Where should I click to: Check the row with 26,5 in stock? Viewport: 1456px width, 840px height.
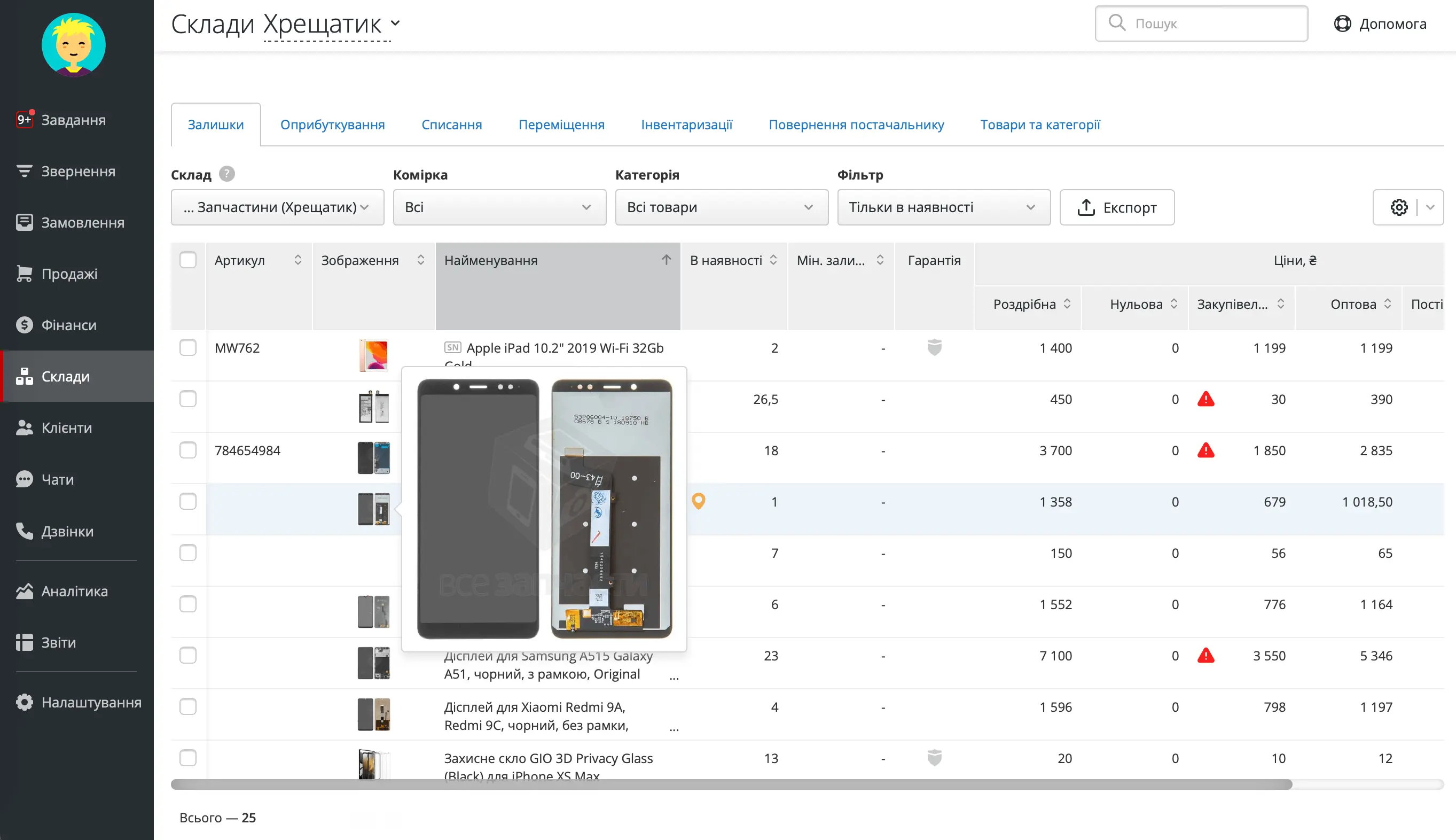[188, 399]
